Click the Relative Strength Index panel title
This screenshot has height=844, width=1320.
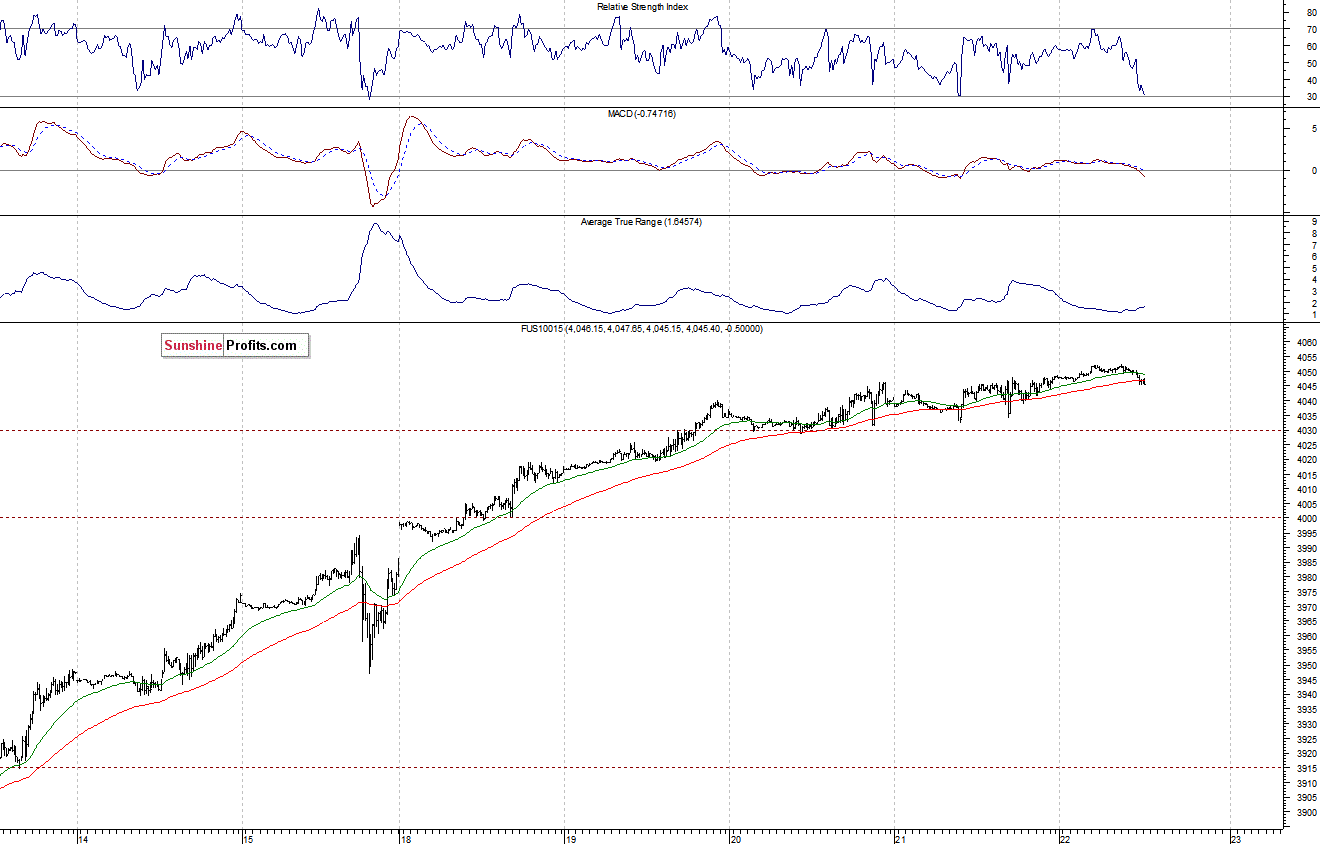[642, 6]
